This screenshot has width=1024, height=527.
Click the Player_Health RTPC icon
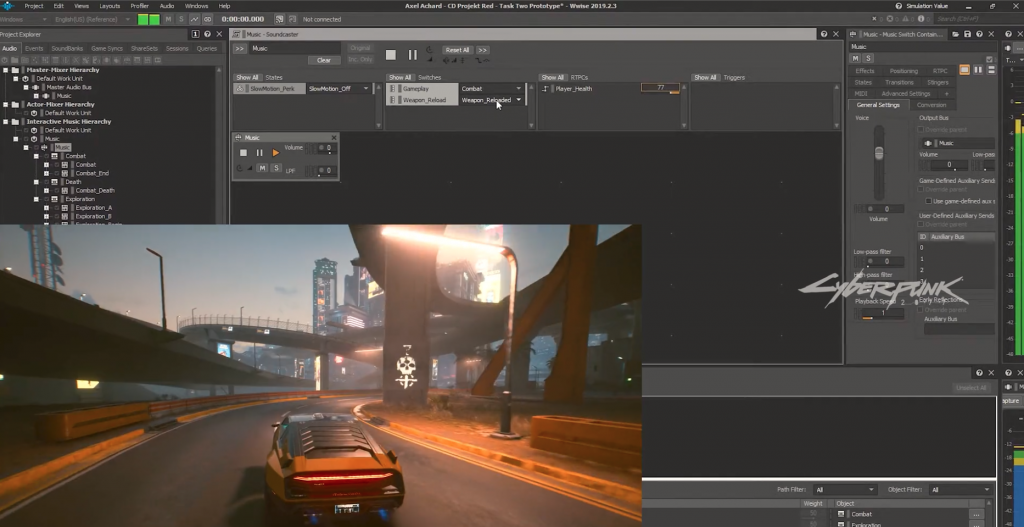tap(546, 89)
